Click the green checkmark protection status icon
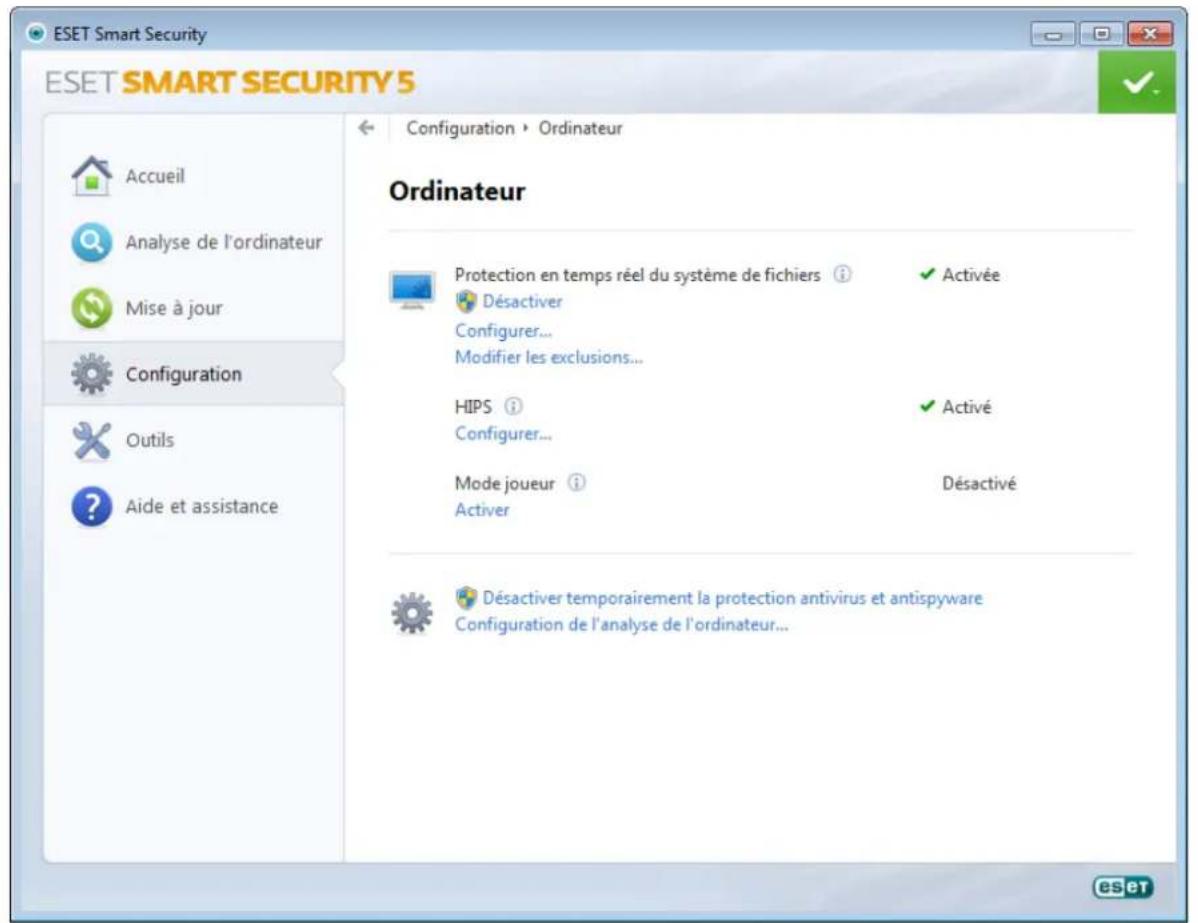The image size is (1198, 923). click(x=1137, y=83)
